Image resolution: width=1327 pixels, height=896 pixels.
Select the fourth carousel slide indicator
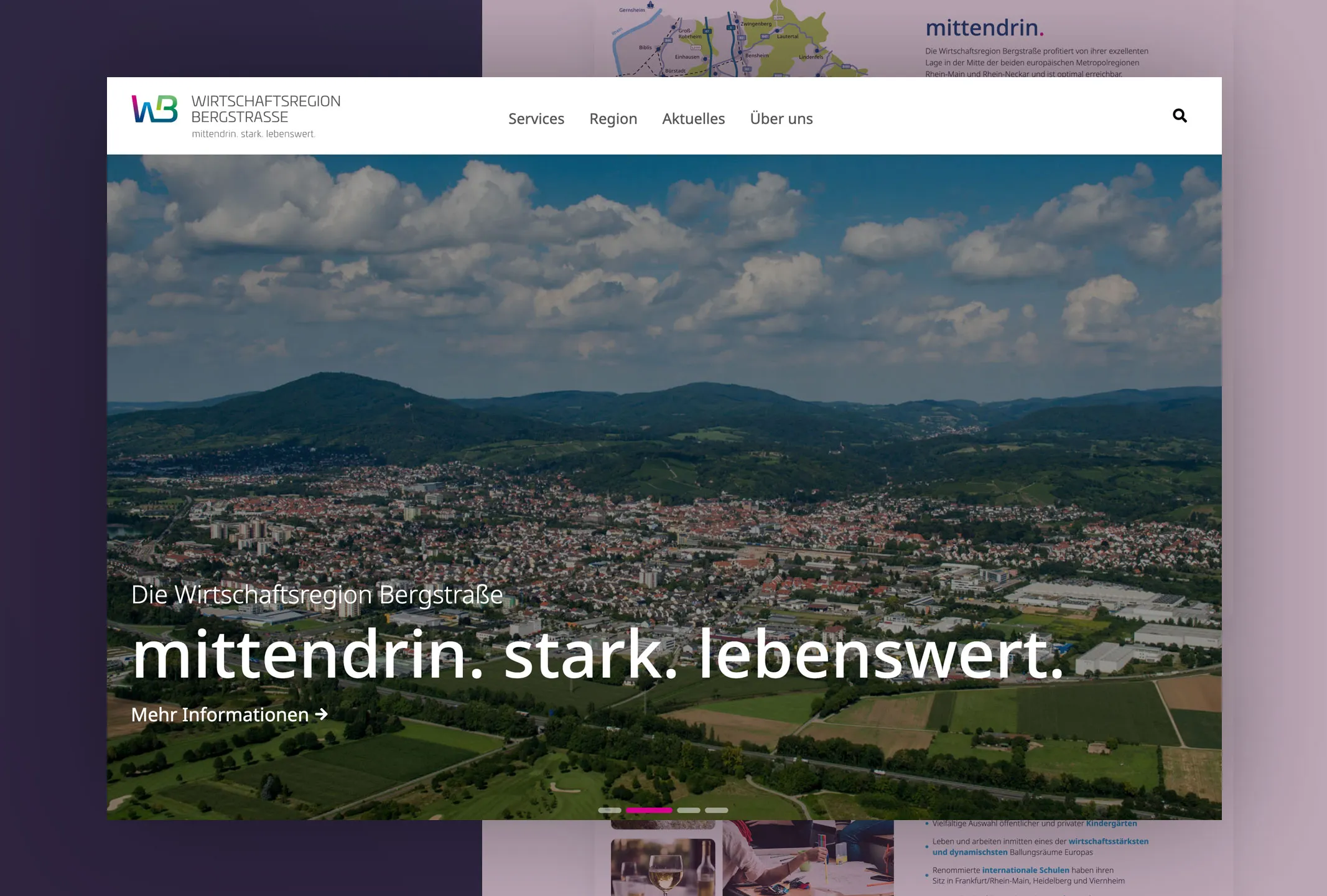(716, 810)
